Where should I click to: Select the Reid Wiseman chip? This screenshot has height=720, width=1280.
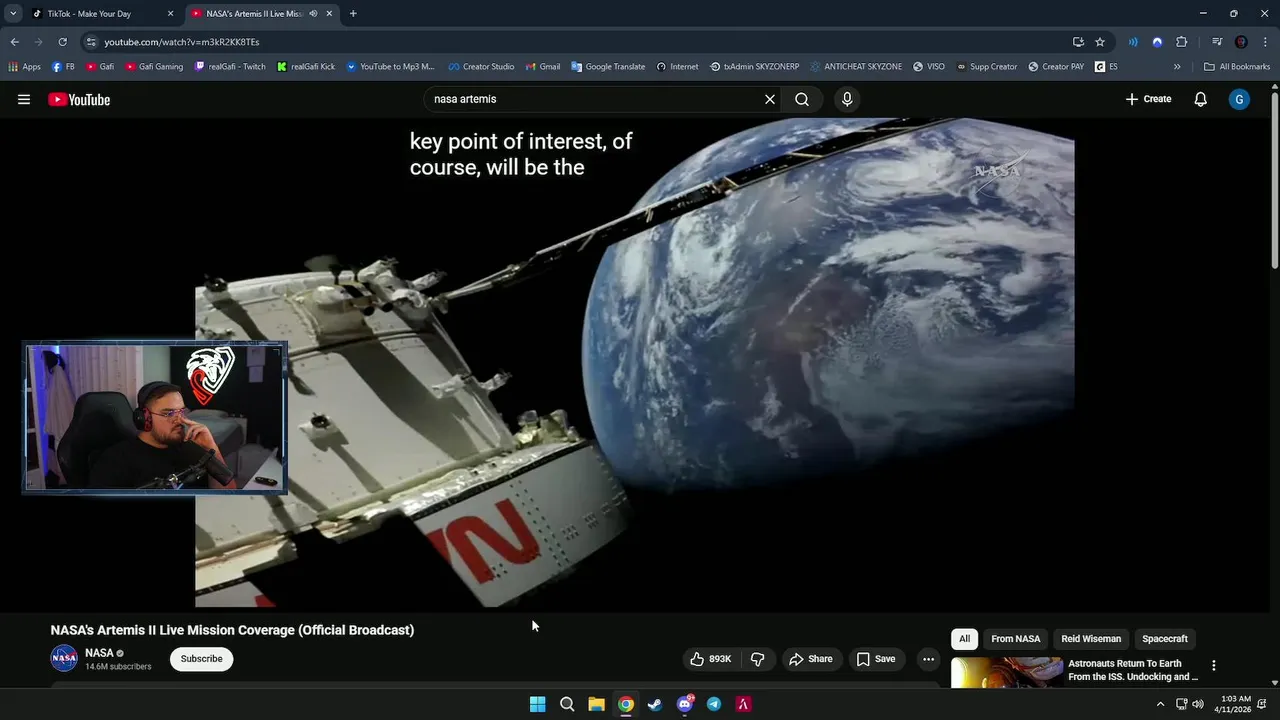1091,639
